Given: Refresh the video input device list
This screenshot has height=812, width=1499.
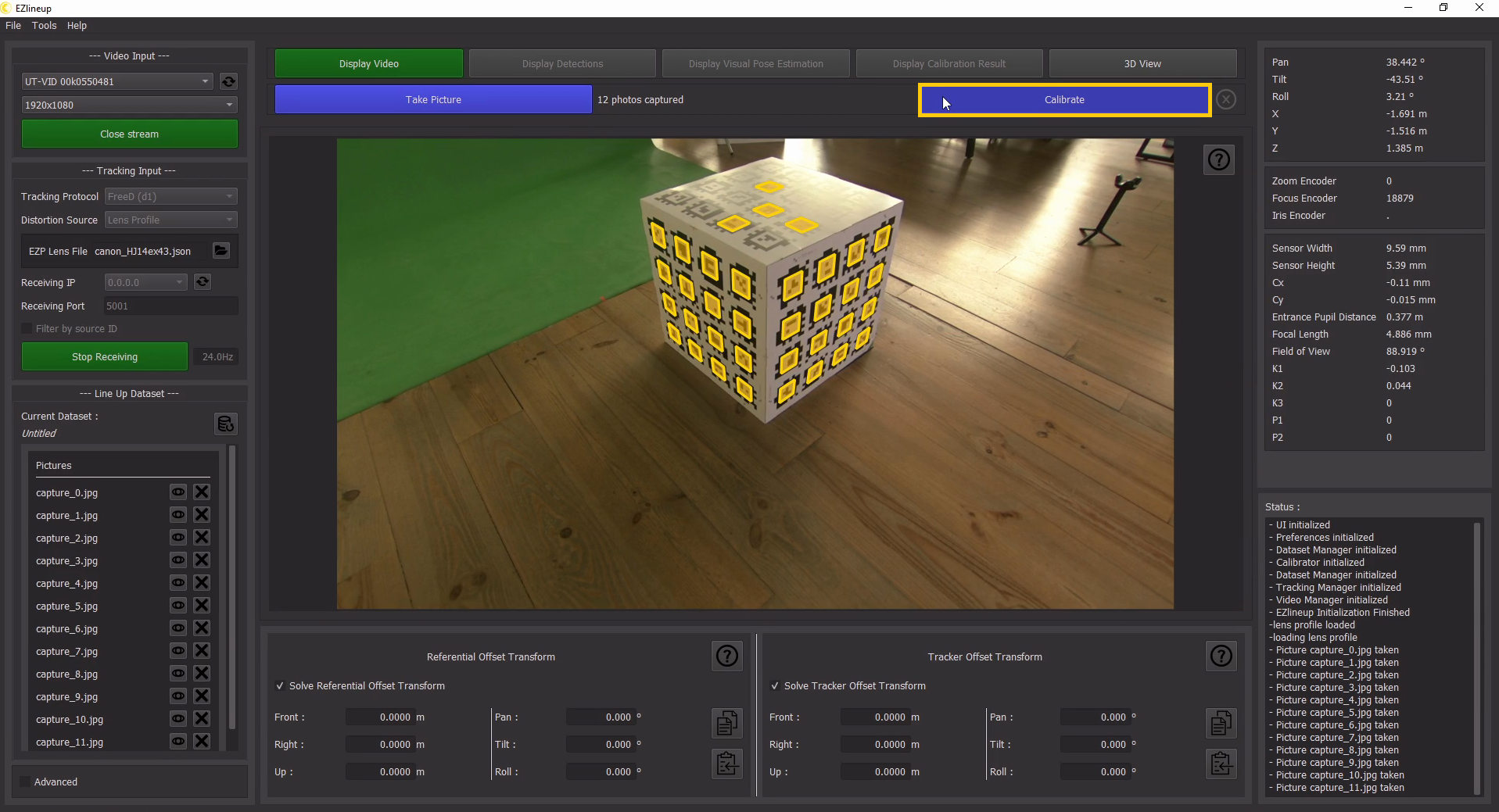Looking at the screenshot, I should (x=228, y=81).
